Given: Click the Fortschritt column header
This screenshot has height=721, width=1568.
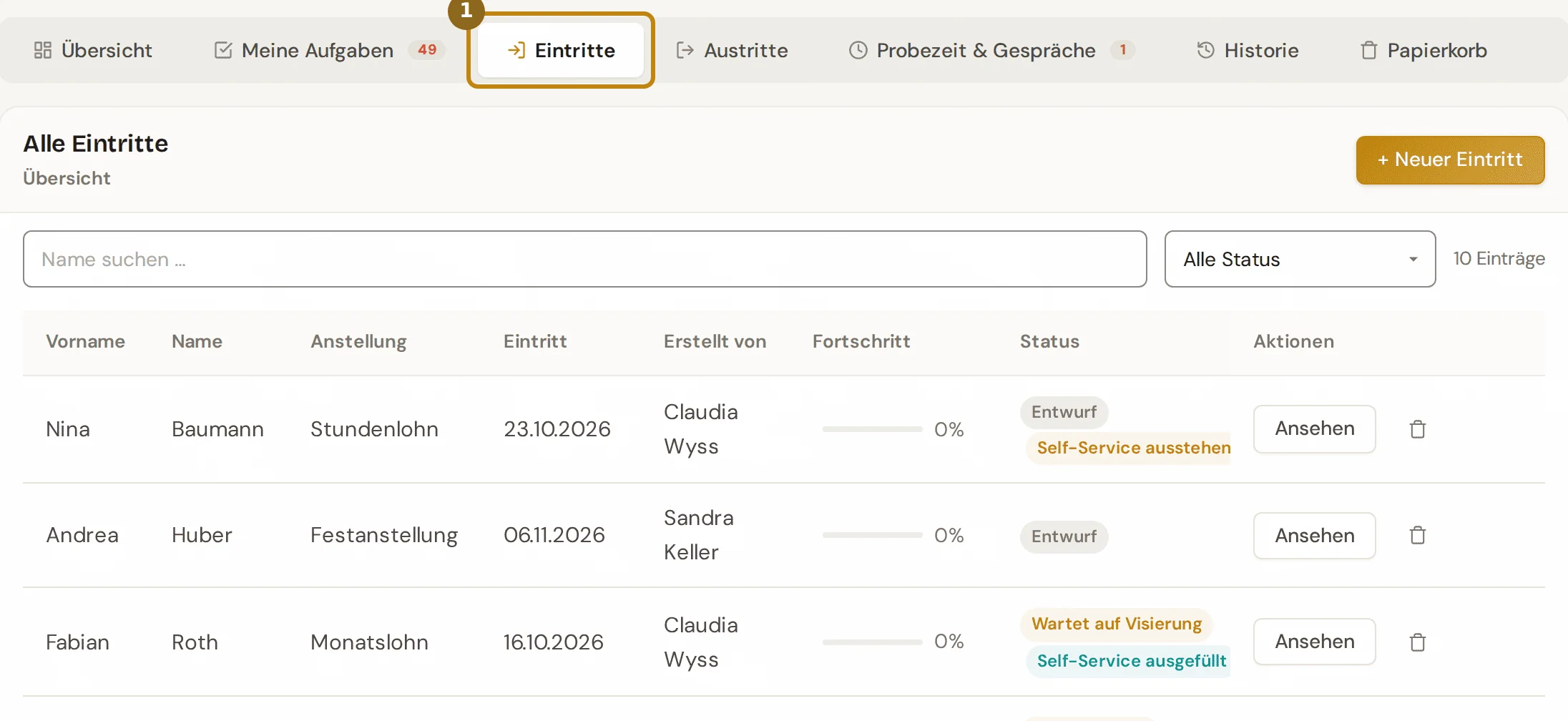Looking at the screenshot, I should pos(861,341).
